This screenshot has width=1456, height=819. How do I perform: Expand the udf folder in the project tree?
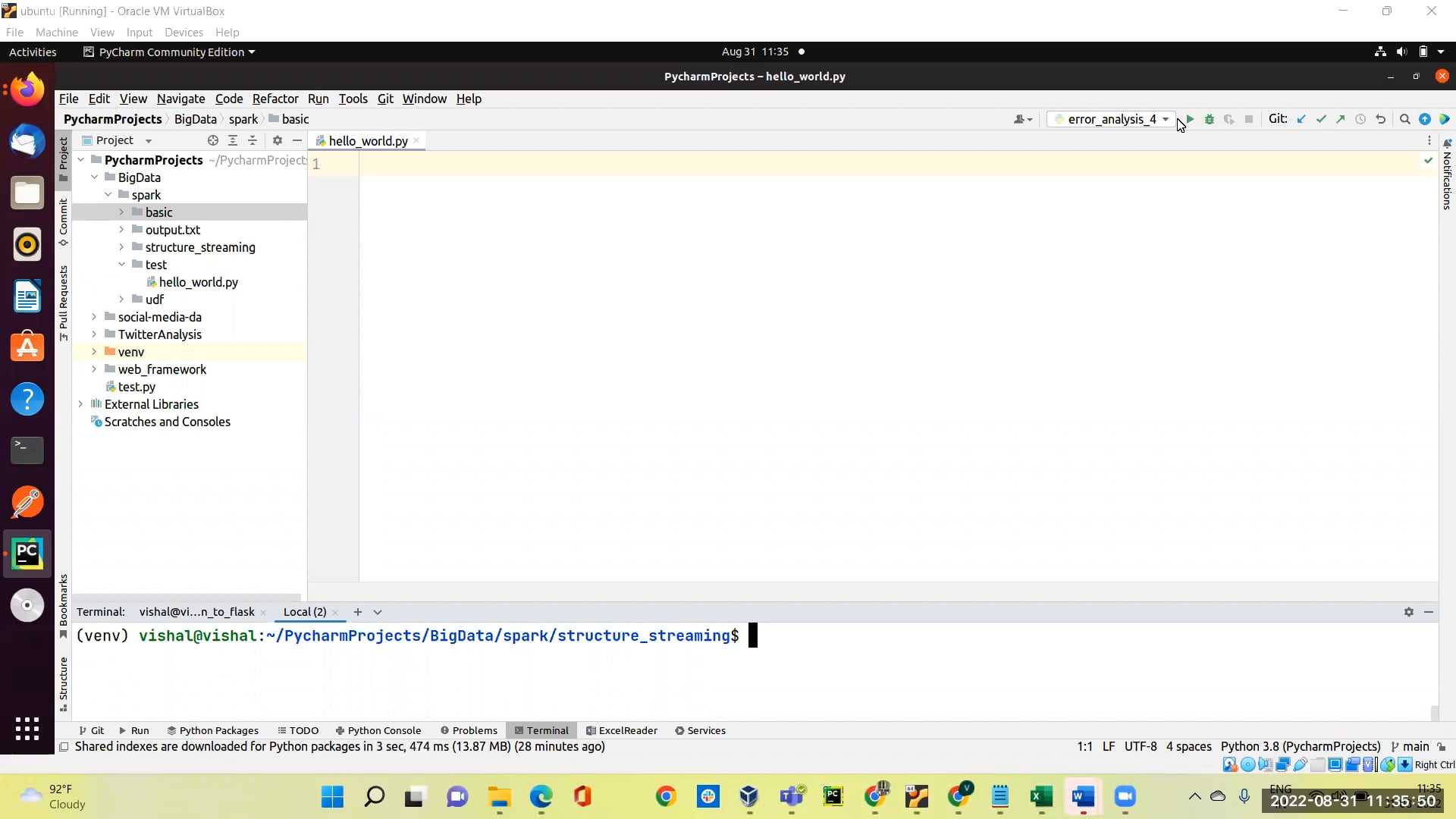pos(121,299)
